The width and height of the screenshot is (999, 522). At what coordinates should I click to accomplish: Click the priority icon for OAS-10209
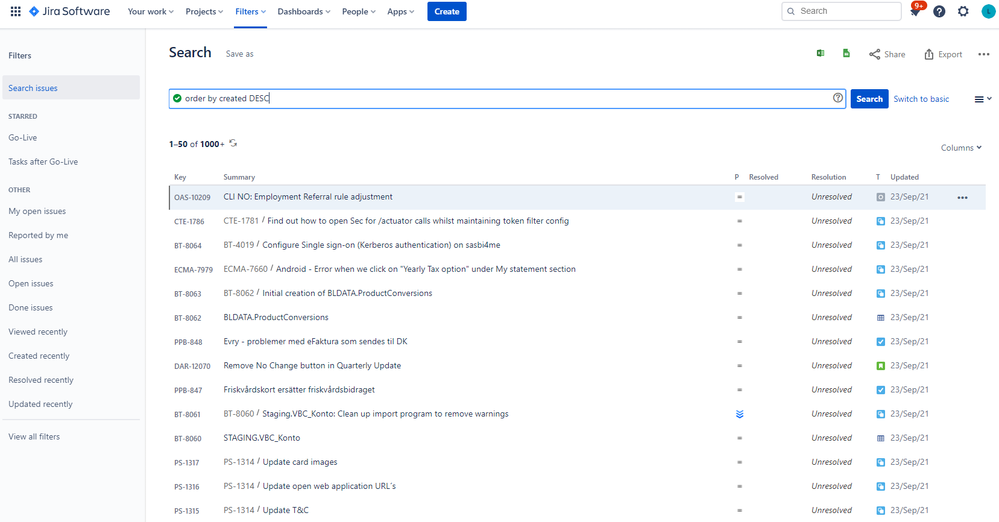click(x=740, y=197)
